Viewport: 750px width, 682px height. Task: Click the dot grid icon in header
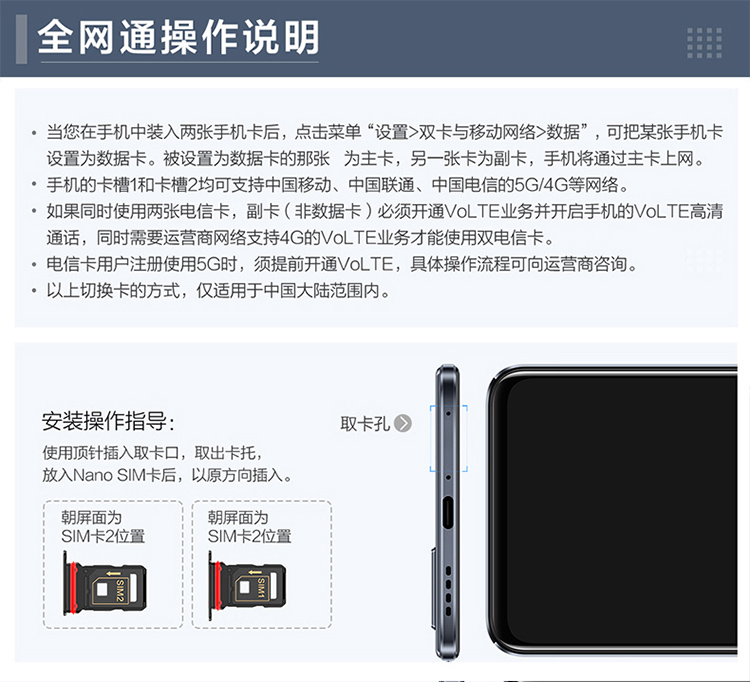click(705, 43)
